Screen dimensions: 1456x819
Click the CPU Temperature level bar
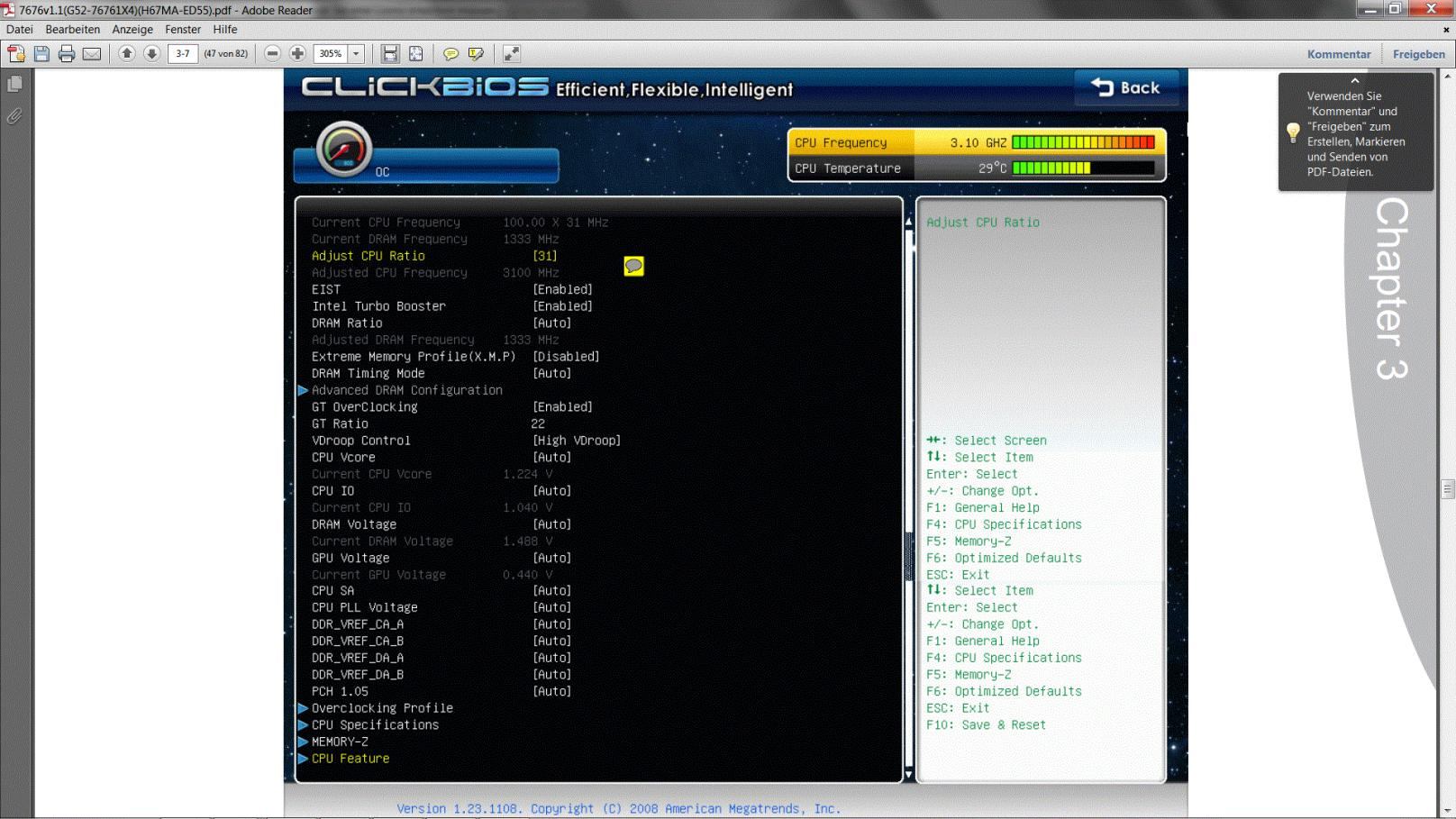[x=1084, y=168]
